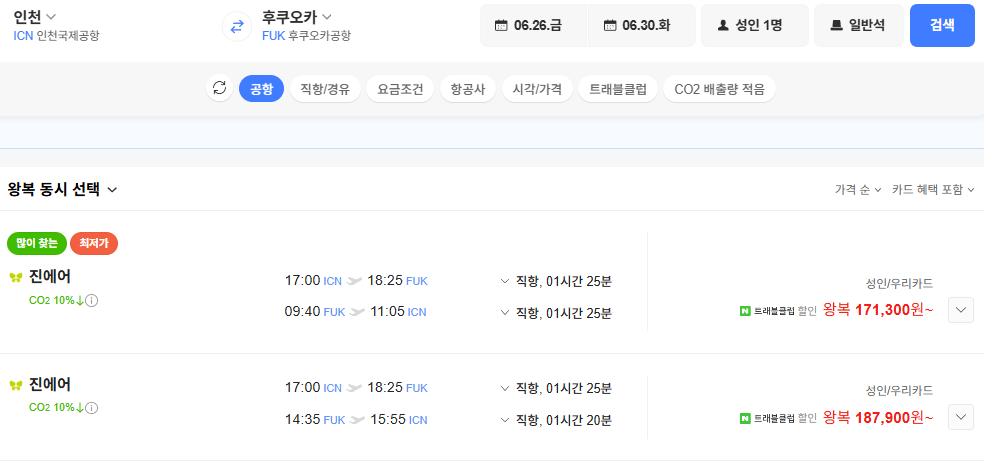Change passenger count 성인 1명

coord(755,26)
